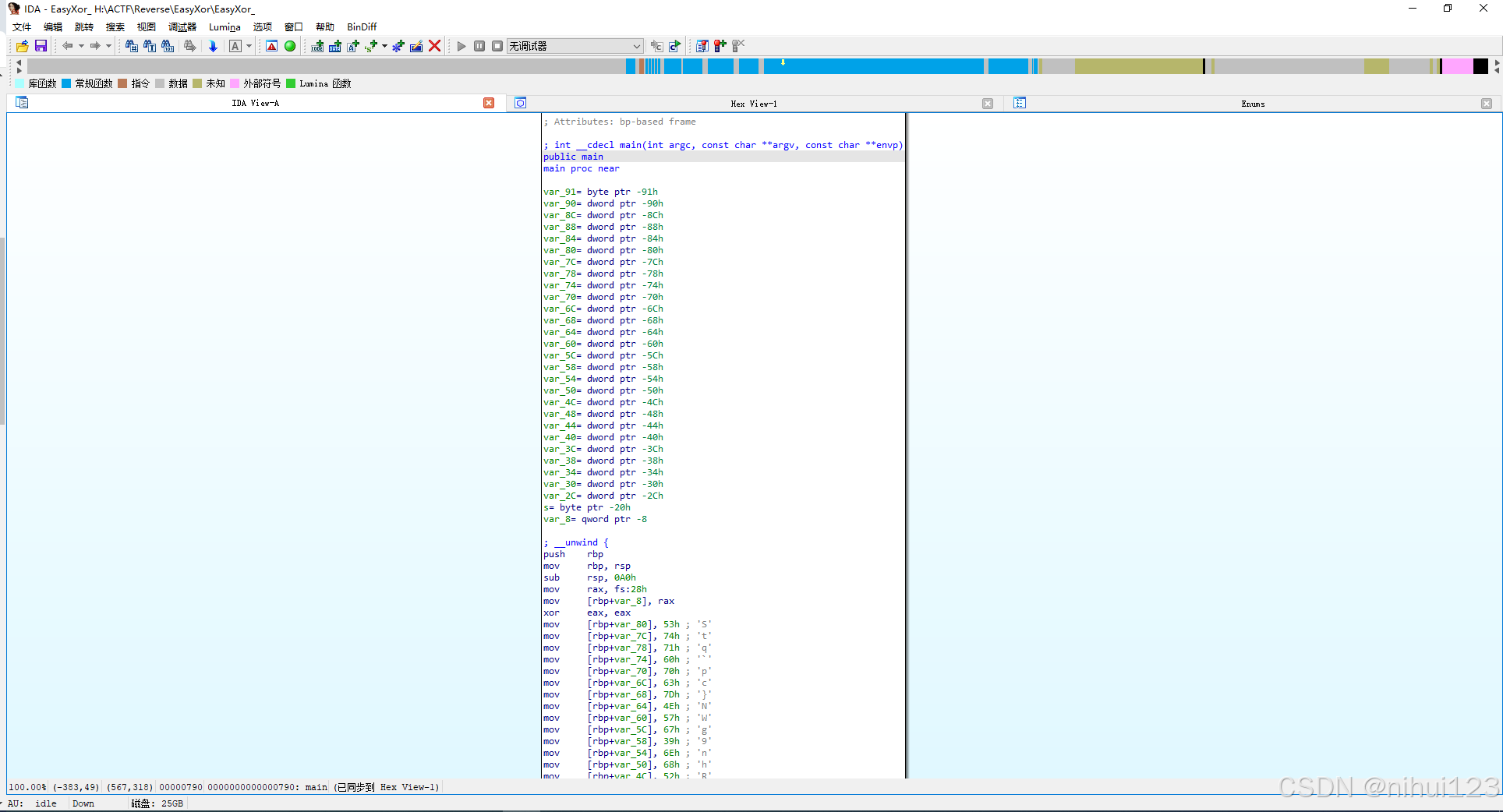Click the add CODE cross-reference icon
Image resolution: width=1503 pixels, height=812 pixels.
[x=317, y=46]
